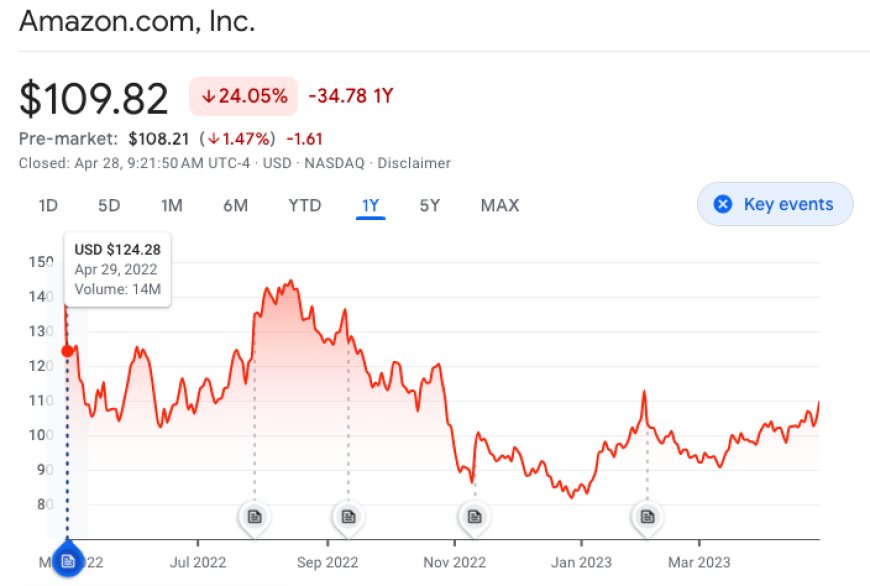The image size is (870, 586).
Task: Select the YTD time range tab
Action: (305, 206)
